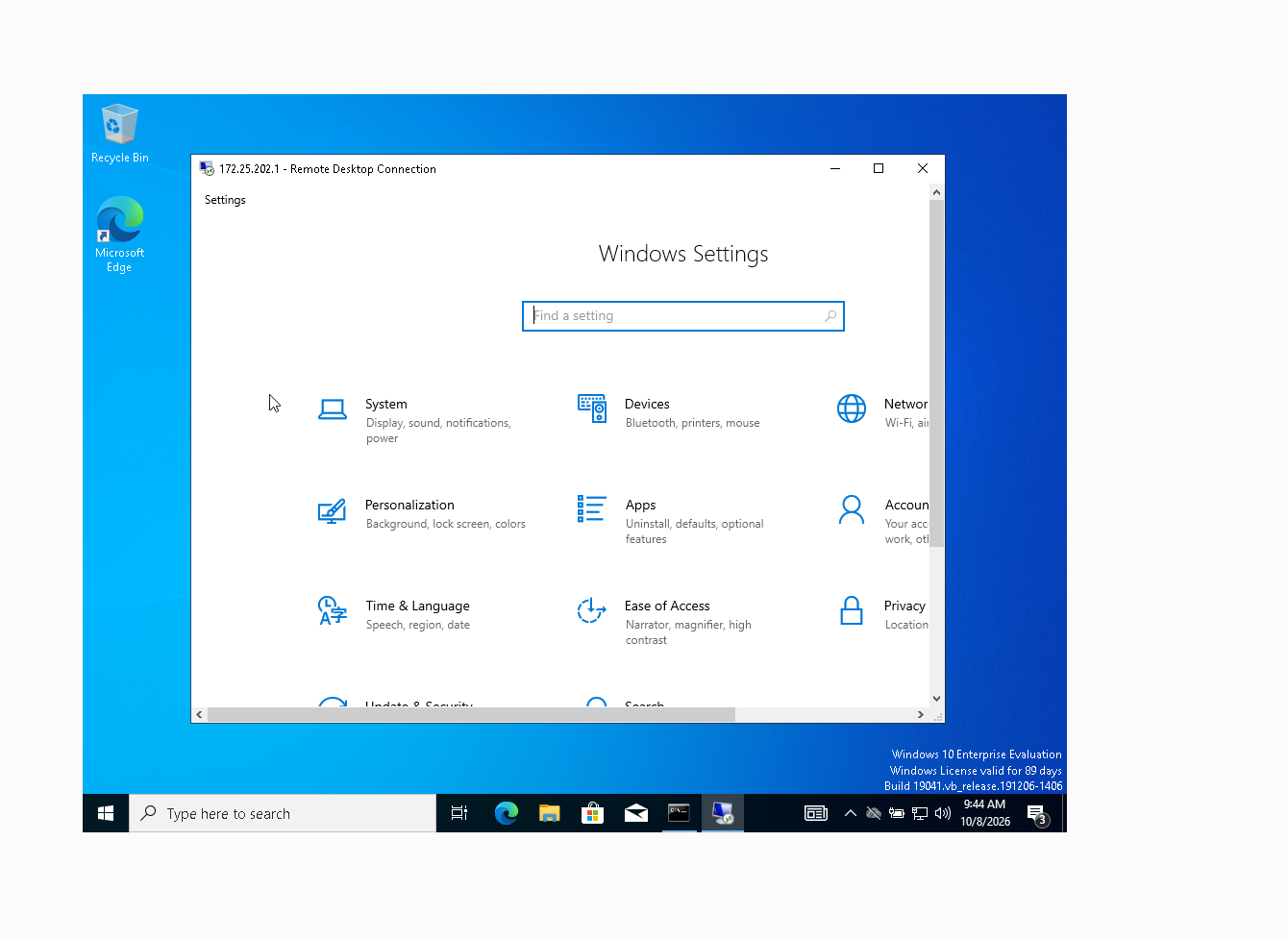Open File Explorer from the taskbar

550,813
